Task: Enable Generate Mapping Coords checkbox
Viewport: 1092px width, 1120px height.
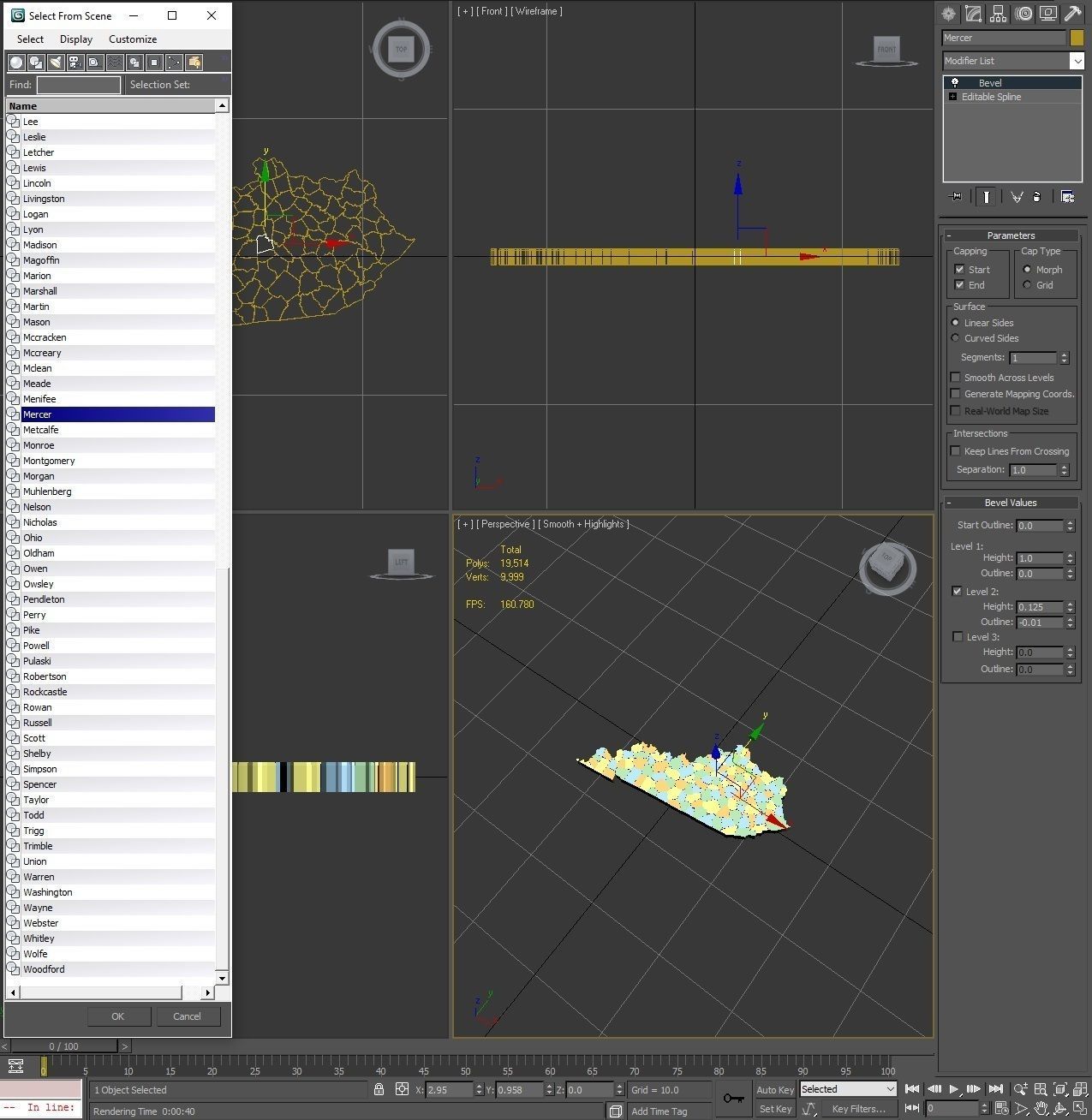Action: tap(956, 393)
